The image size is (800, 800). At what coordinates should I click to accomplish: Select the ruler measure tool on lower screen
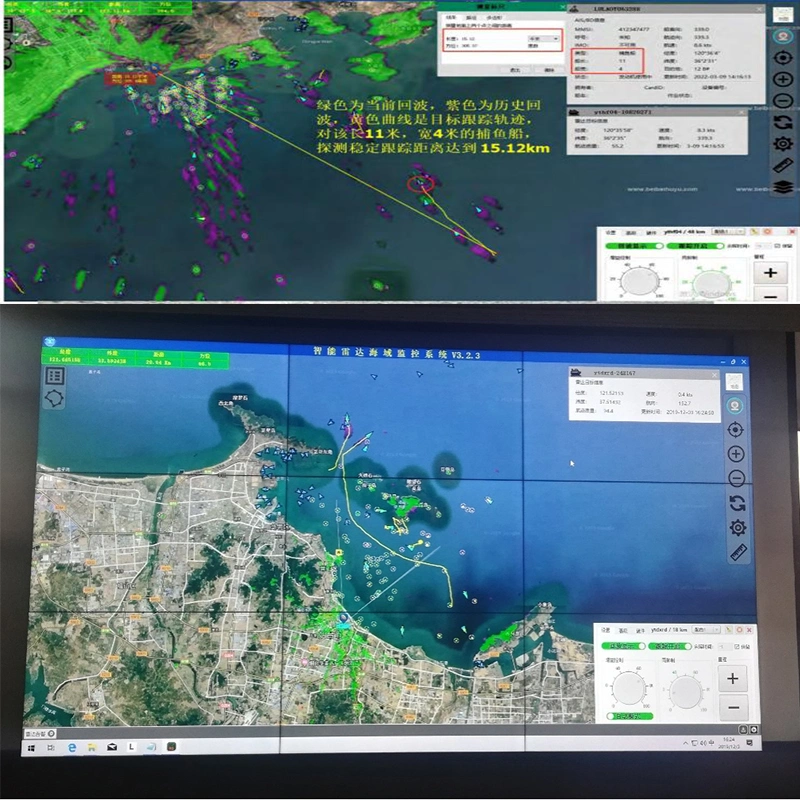738,552
